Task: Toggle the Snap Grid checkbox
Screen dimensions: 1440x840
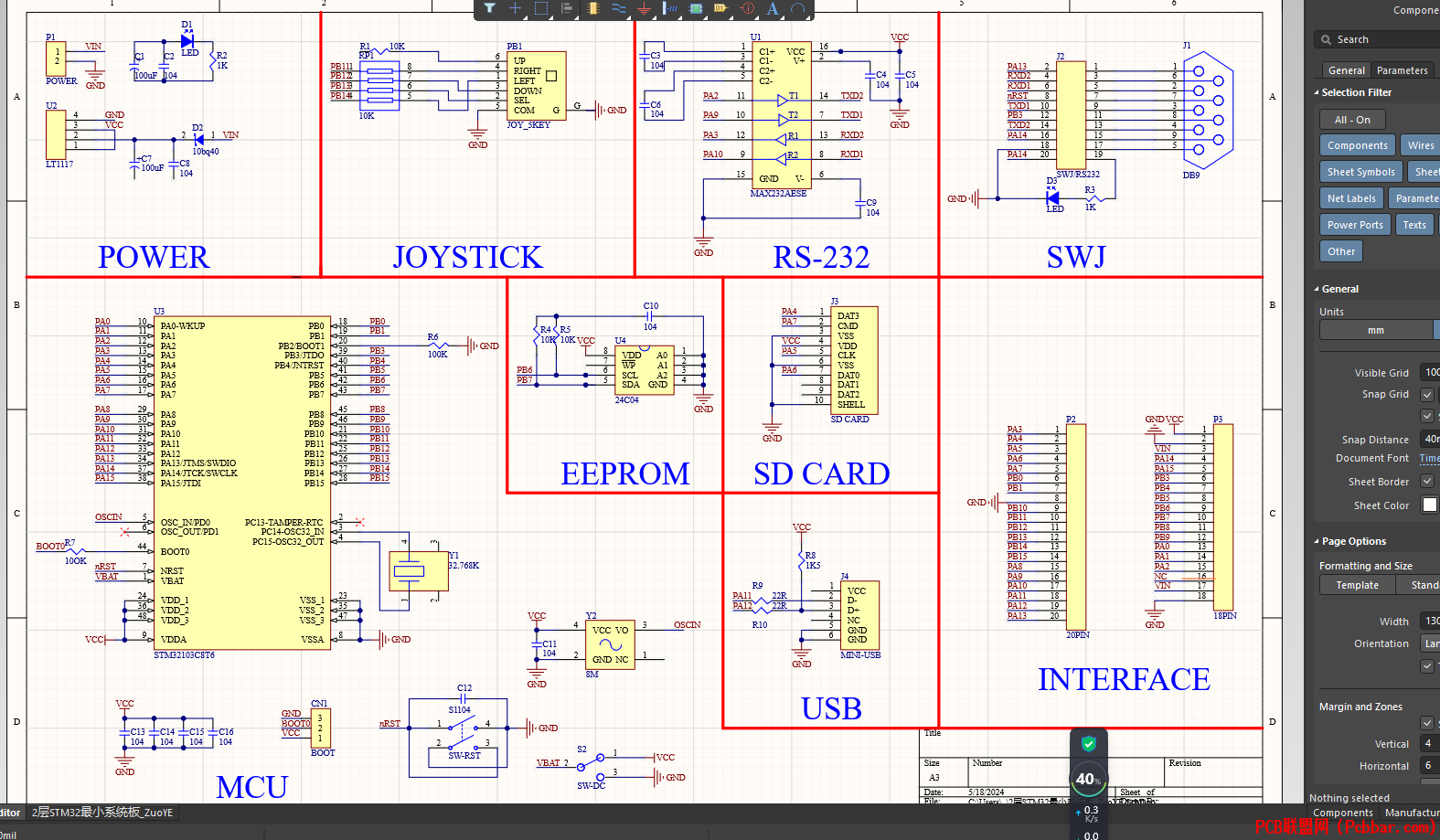Action: coord(1426,394)
